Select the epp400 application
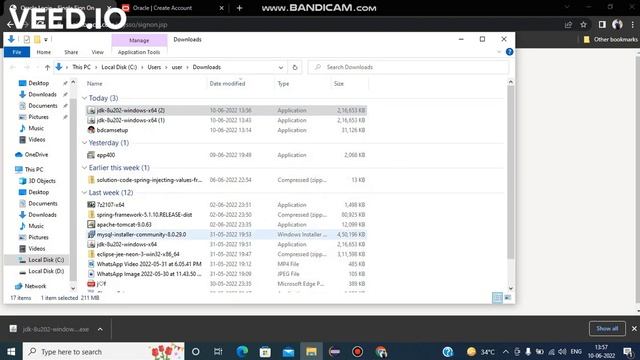The height and width of the screenshot is (360, 640). tap(227, 155)
